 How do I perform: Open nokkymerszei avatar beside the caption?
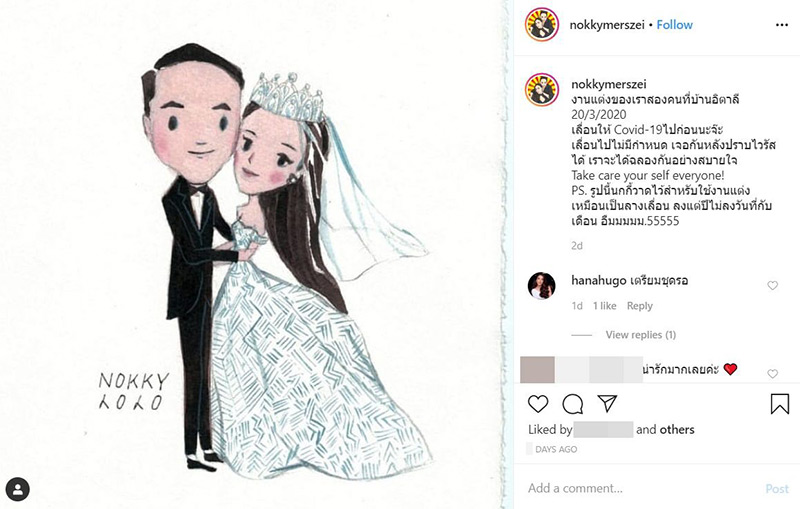pyautogui.click(x=542, y=90)
